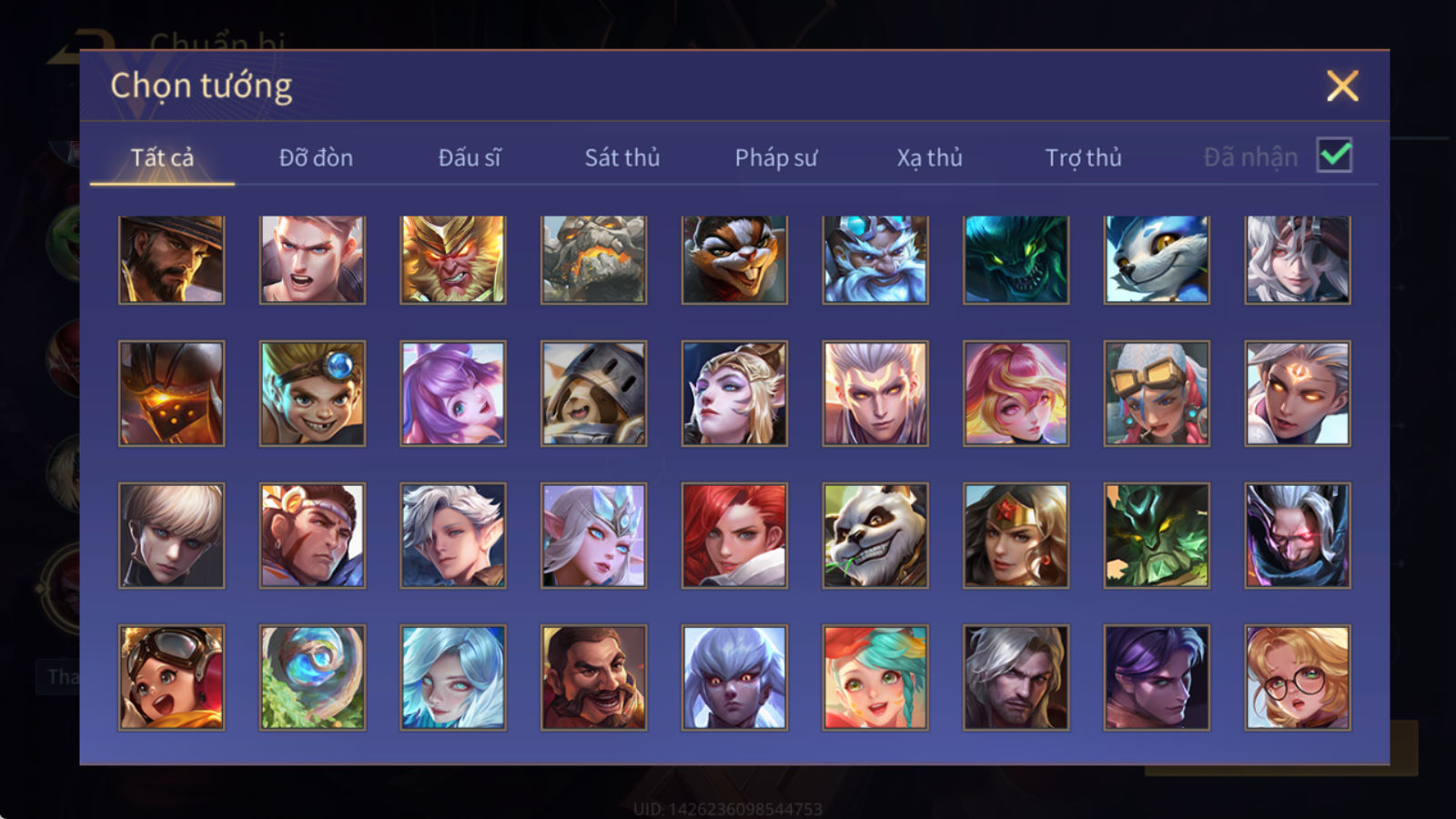Select the panda hero portrait

875,535
